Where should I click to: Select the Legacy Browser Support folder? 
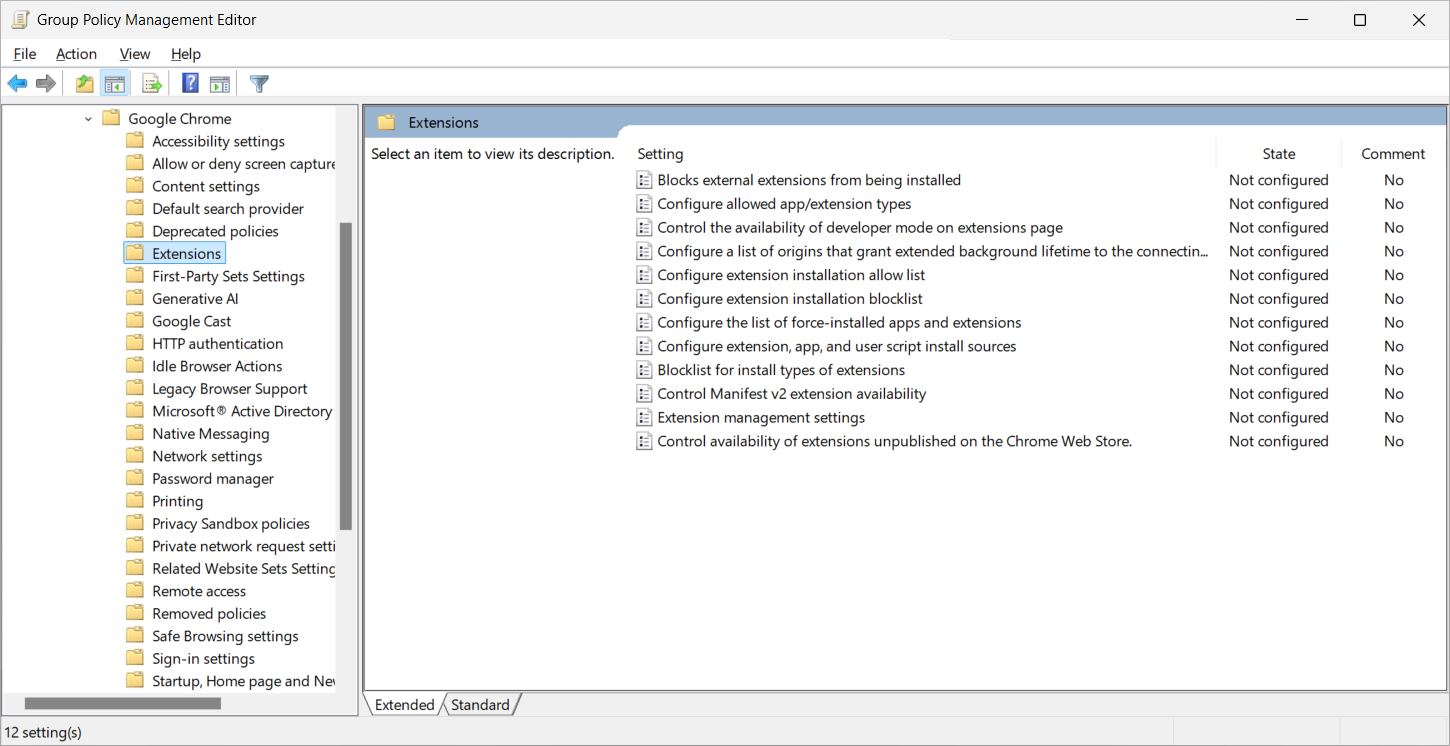click(217, 389)
